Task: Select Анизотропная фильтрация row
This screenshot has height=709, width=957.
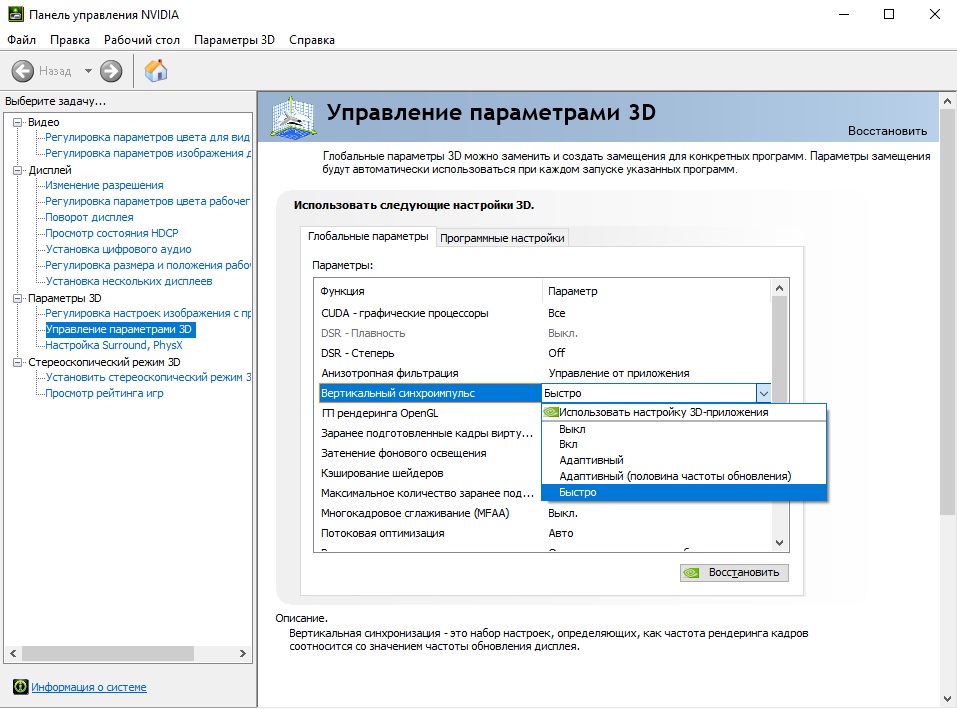Action: coord(543,373)
